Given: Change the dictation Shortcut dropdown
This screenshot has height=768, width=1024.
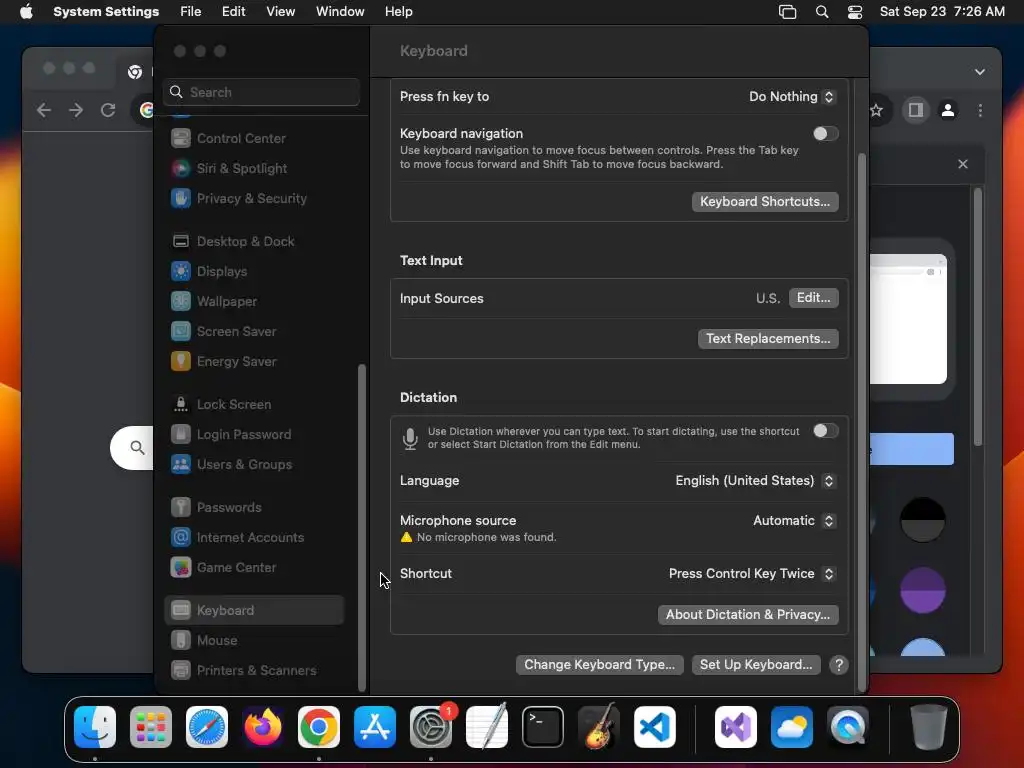Looking at the screenshot, I should point(752,573).
